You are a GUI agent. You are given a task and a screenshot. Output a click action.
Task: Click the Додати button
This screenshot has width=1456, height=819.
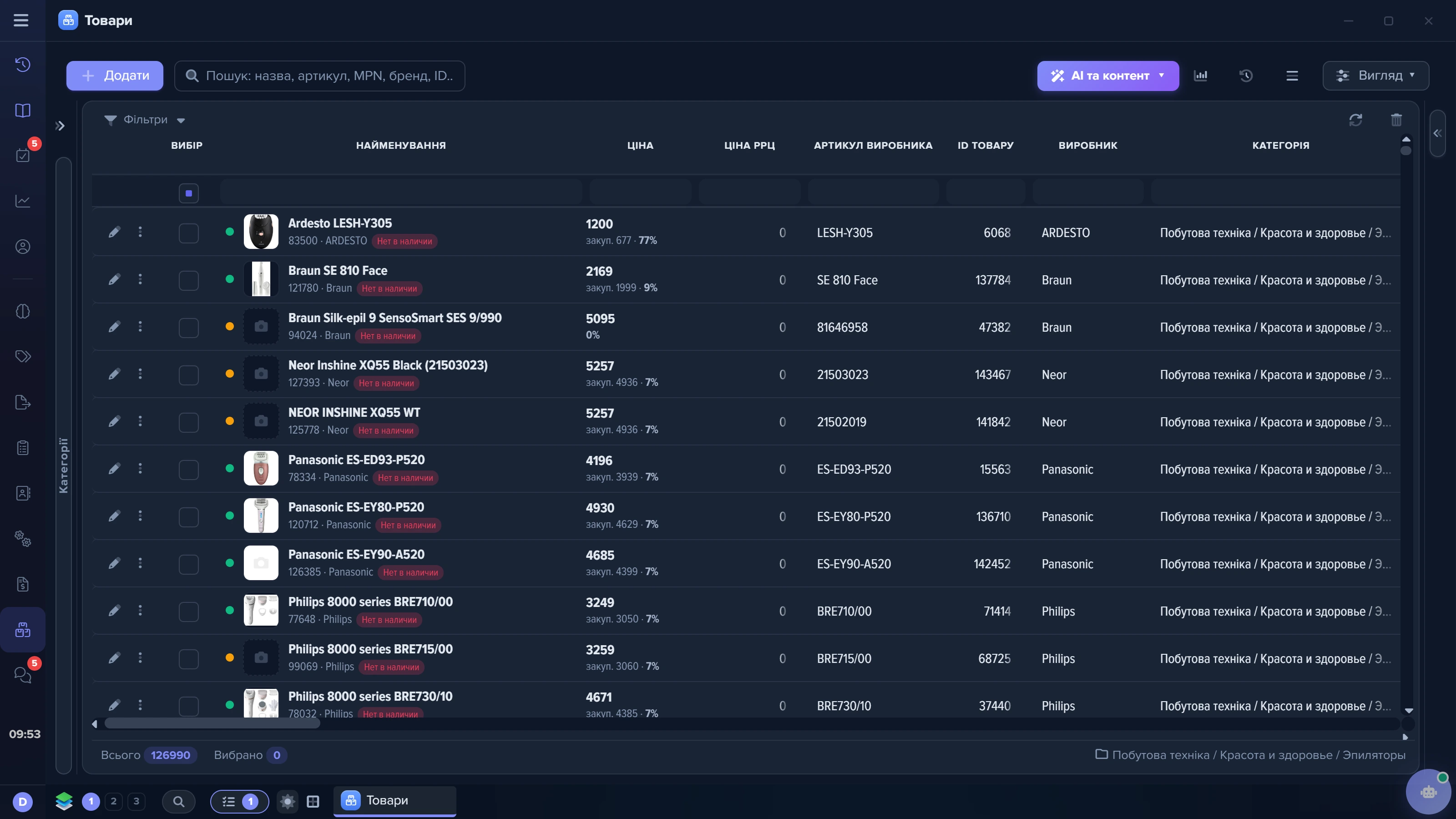click(115, 76)
